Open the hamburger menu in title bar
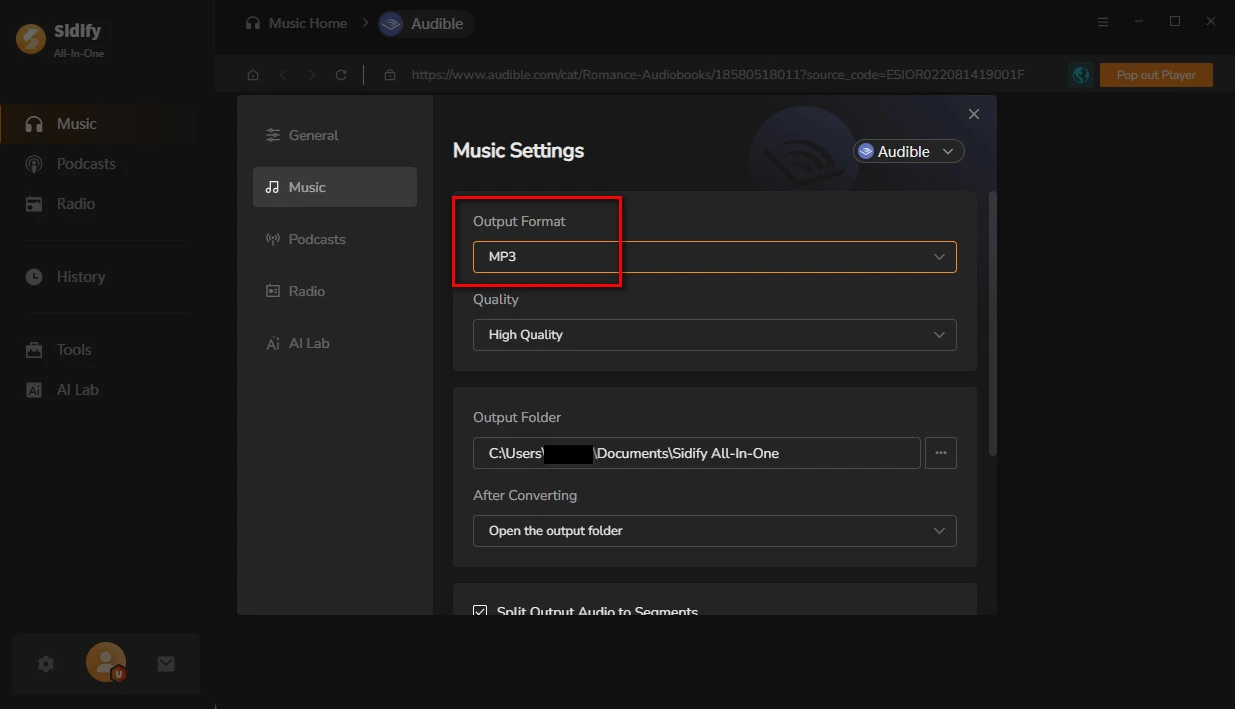The height and width of the screenshot is (709, 1235). click(1103, 22)
